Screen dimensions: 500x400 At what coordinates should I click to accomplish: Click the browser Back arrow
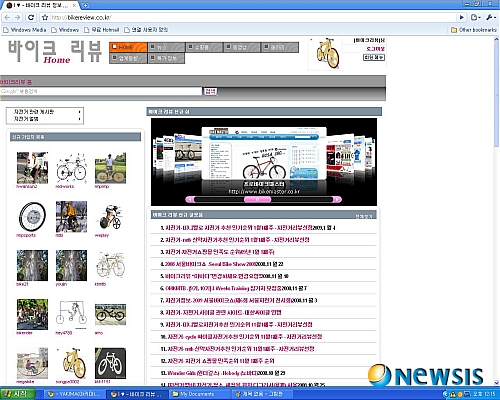click(7, 17)
